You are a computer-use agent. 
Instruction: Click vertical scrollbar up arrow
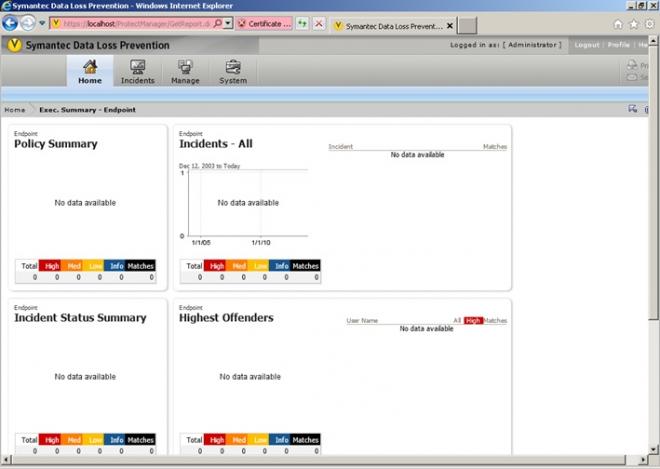pos(652,40)
